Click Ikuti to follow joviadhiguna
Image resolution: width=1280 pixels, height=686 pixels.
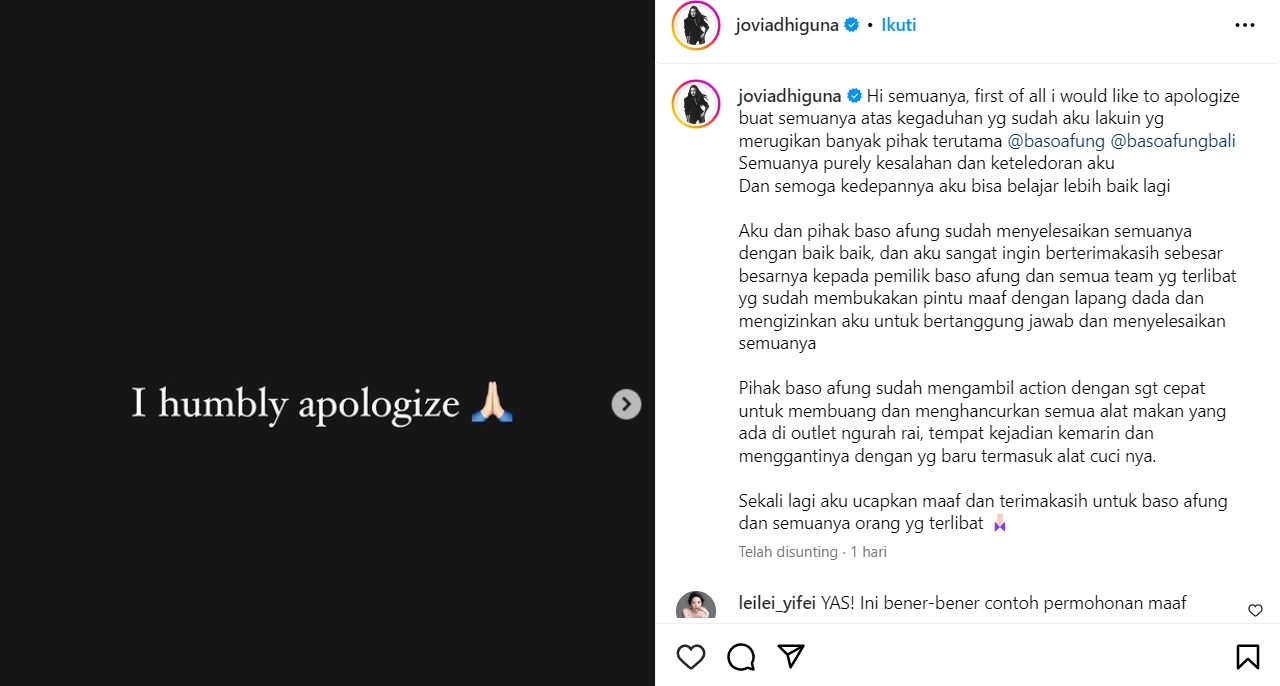(x=899, y=25)
